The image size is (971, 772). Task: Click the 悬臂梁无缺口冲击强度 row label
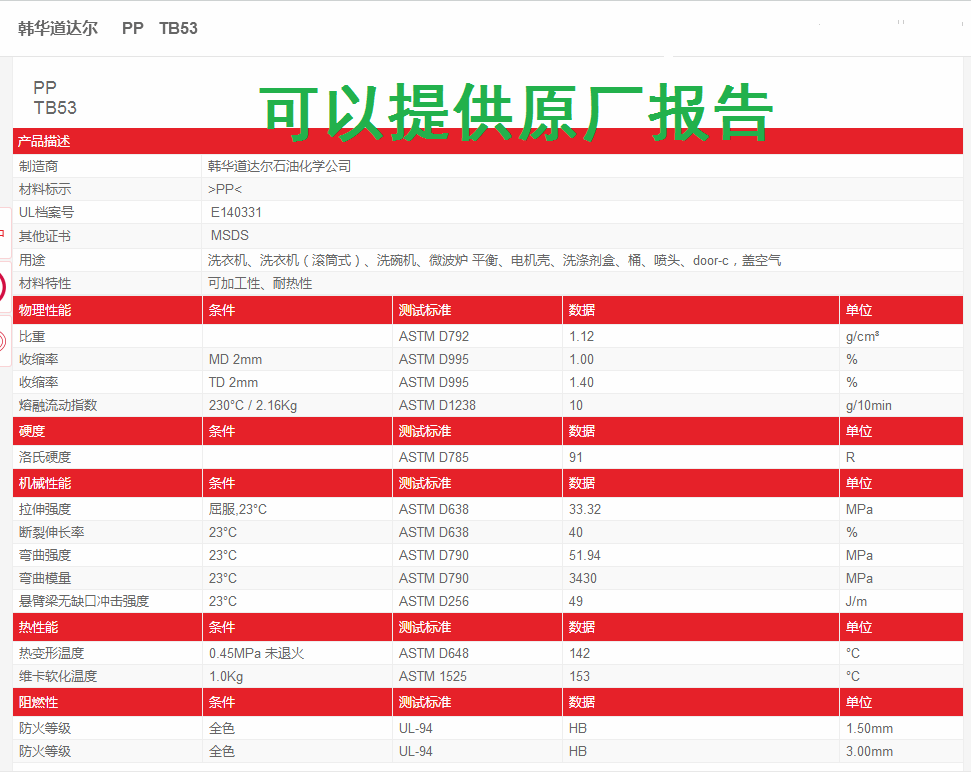tap(84, 601)
